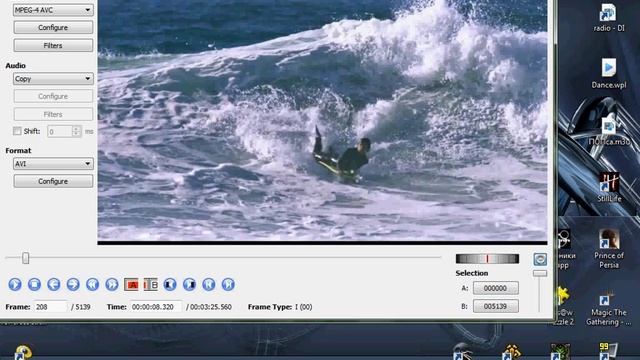Open the MPEG-4 AVC video codec dropdown
The image size is (640, 360).
pyautogui.click(x=53, y=10)
